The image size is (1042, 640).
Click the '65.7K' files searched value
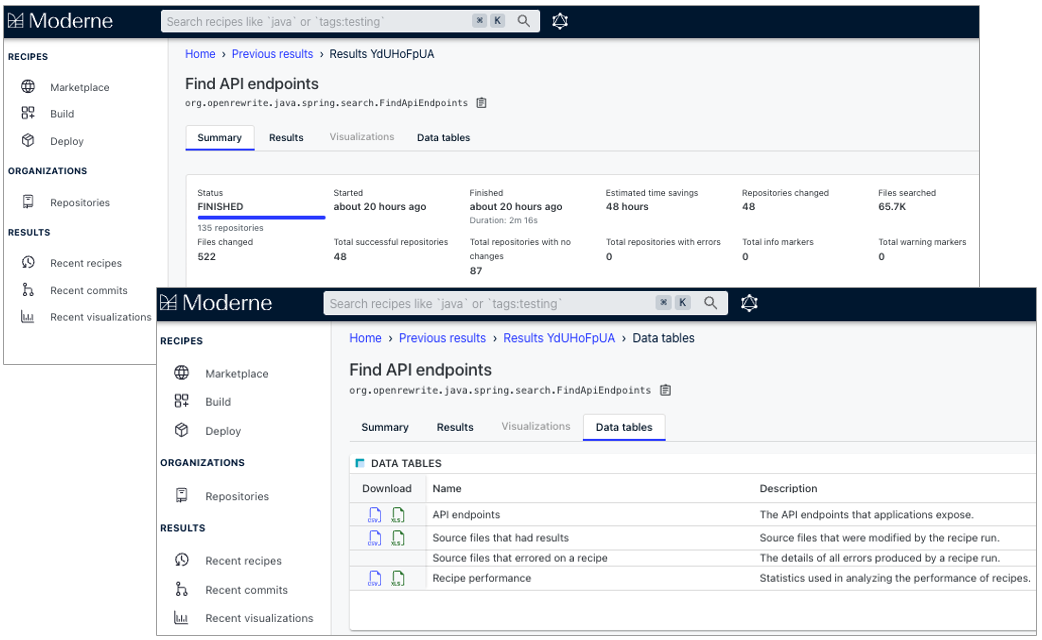point(892,207)
